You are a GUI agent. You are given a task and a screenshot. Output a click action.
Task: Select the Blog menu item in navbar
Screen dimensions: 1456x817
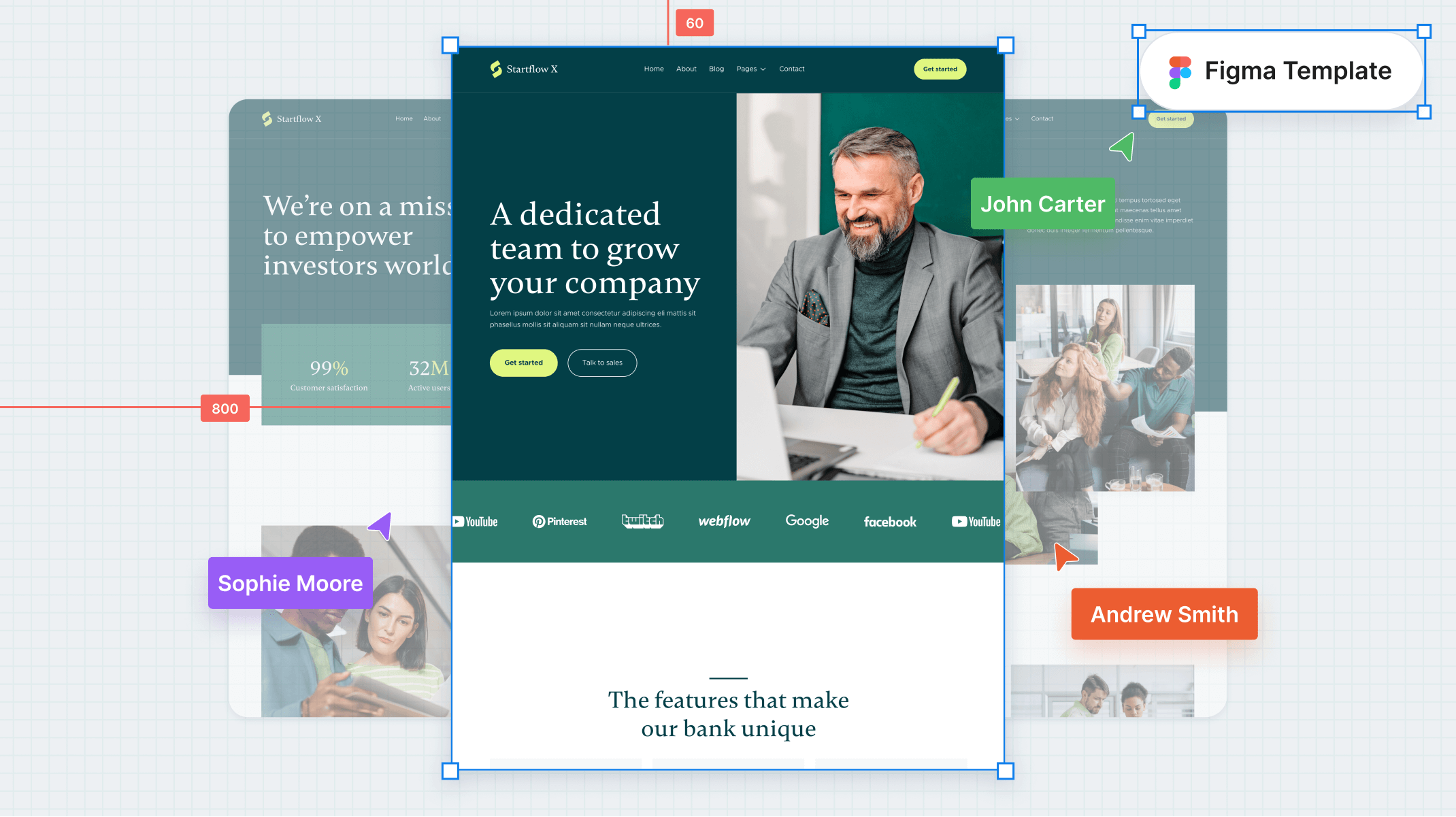click(x=716, y=68)
